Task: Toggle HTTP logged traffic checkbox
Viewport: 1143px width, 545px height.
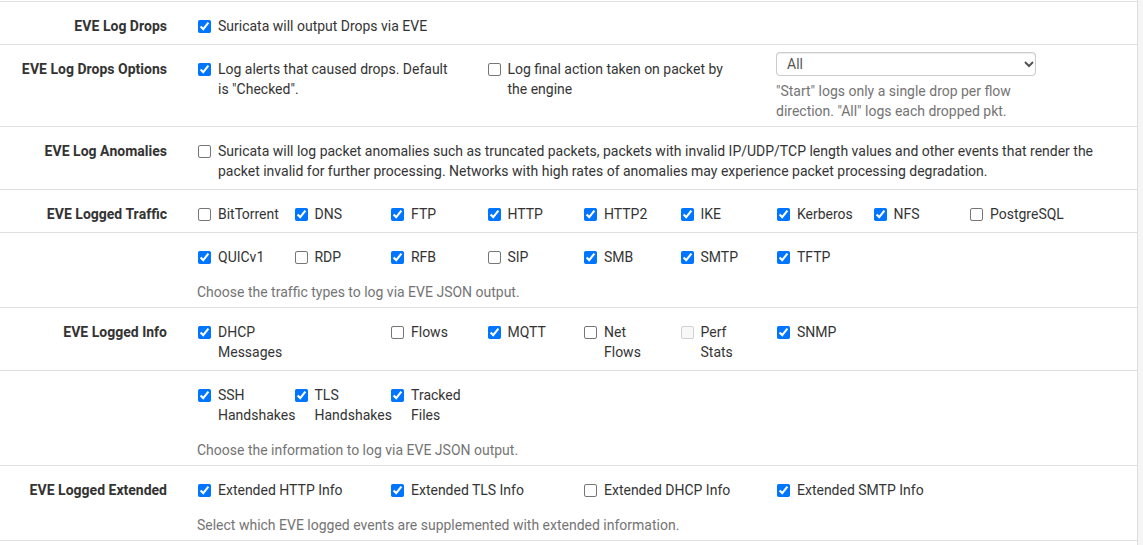Action: 494,214
